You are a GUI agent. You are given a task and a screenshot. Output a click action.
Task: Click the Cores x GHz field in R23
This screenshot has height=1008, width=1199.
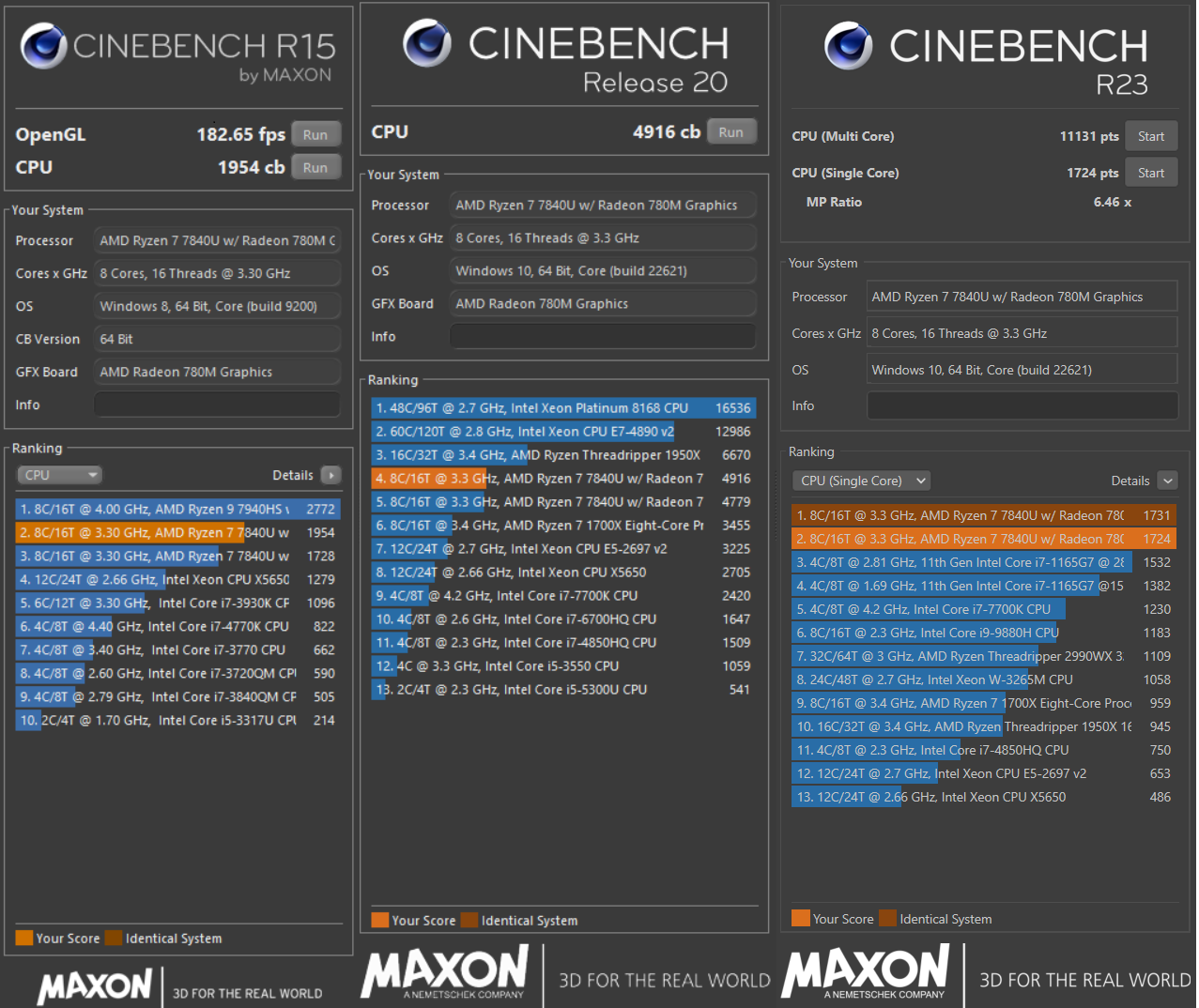point(1022,333)
